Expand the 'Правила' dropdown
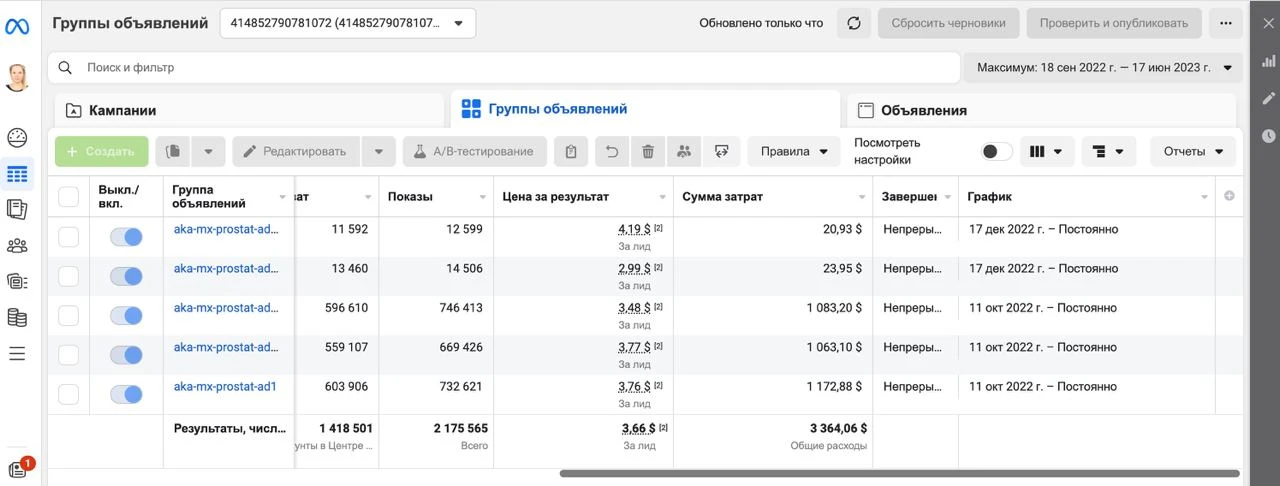The height and width of the screenshot is (486, 1280). [x=795, y=152]
